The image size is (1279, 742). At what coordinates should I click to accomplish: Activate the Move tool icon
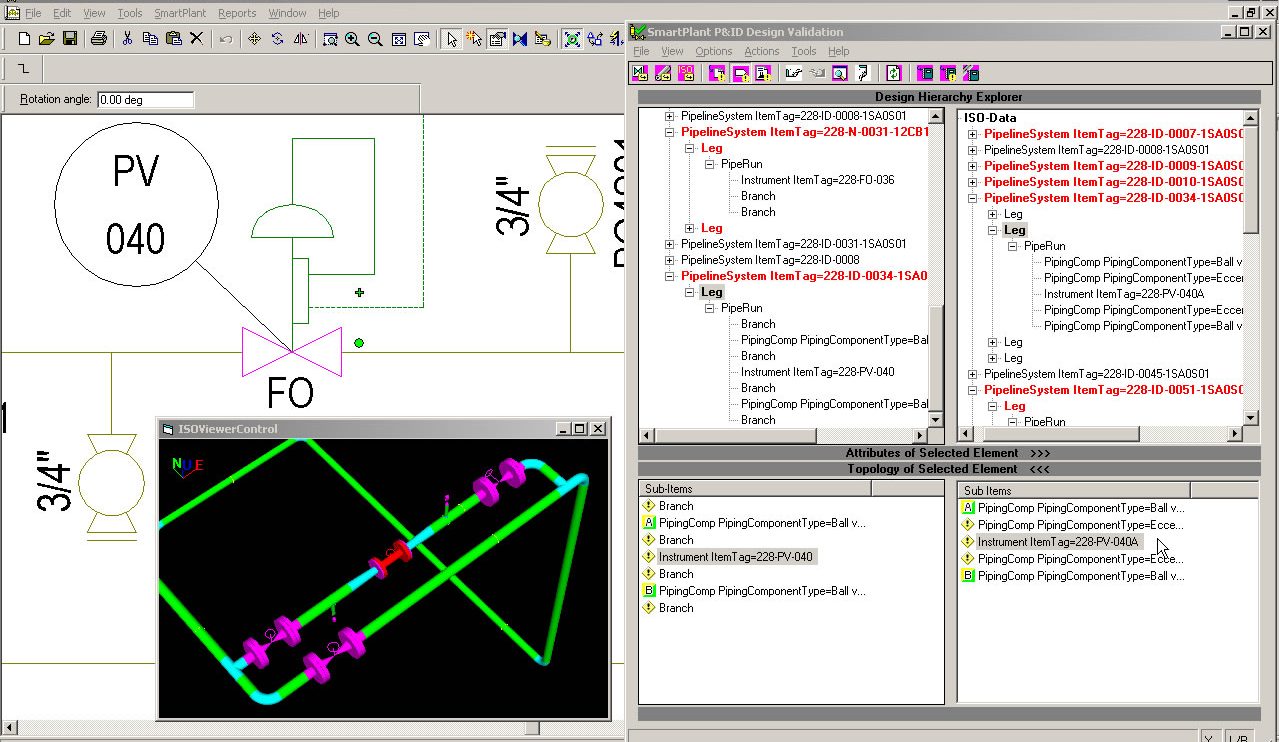pyautogui.click(x=254, y=39)
